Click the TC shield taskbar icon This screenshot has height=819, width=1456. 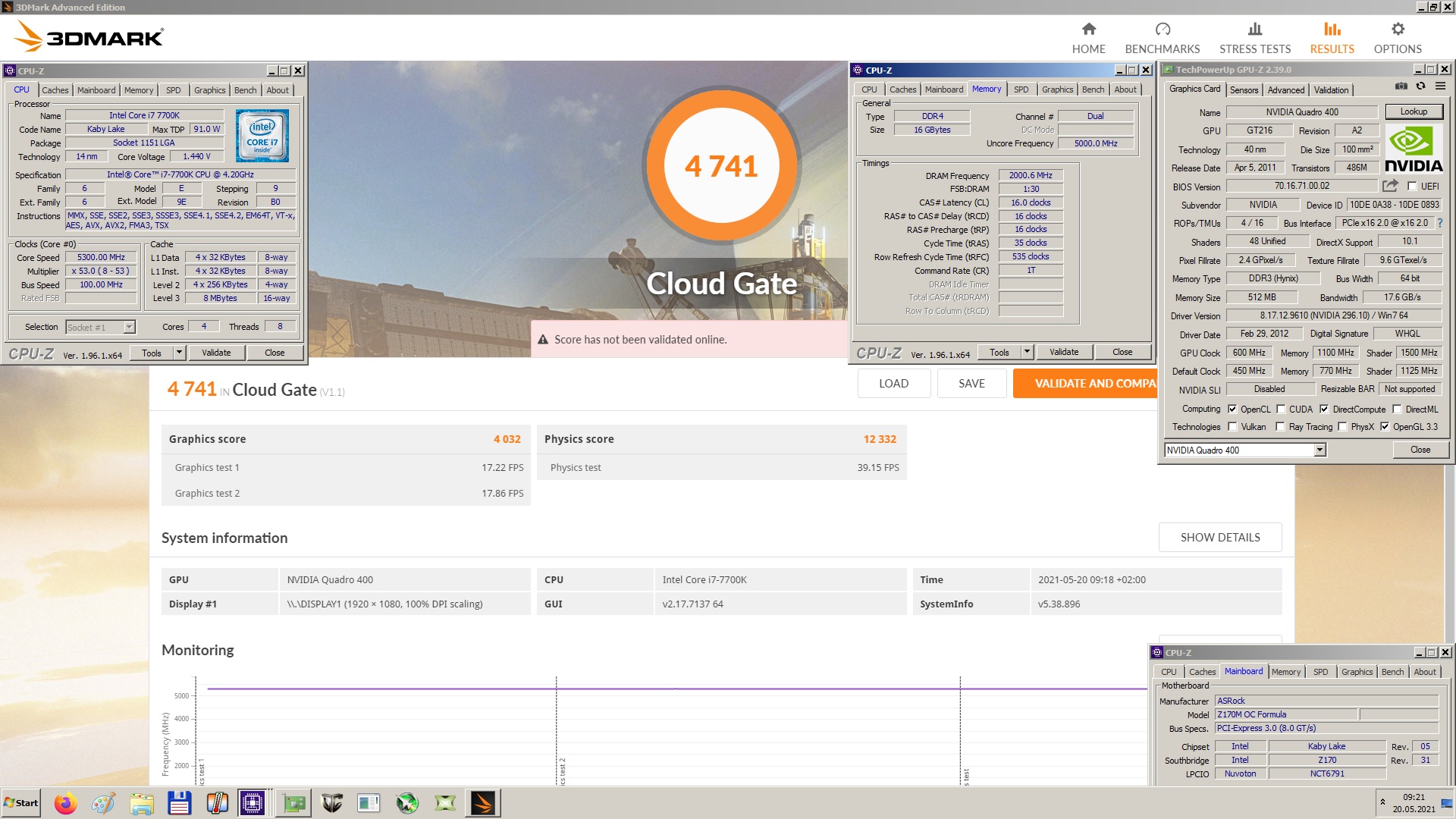pos(331,803)
